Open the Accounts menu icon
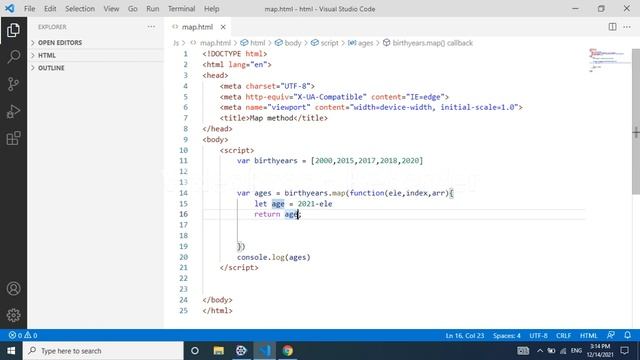 click(x=13, y=289)
